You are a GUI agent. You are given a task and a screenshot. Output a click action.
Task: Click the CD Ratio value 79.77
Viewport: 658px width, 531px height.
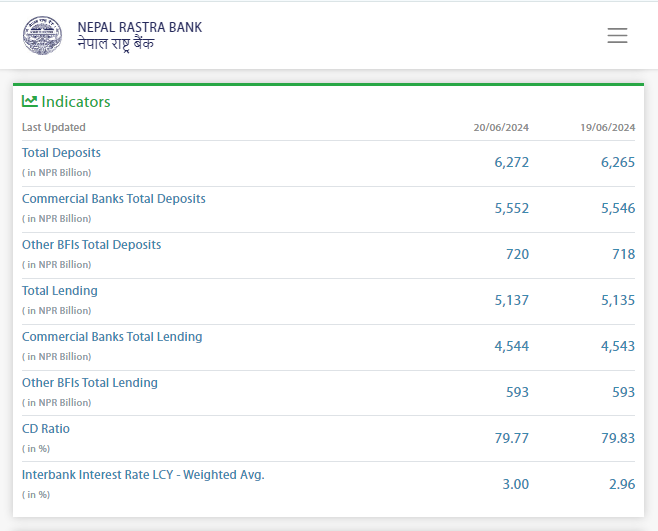coord(511,438)
